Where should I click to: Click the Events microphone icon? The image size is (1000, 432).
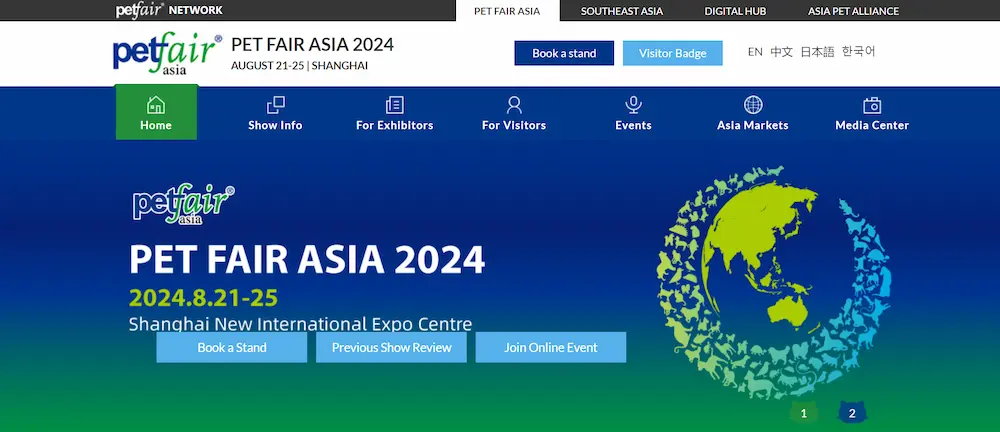633,105
